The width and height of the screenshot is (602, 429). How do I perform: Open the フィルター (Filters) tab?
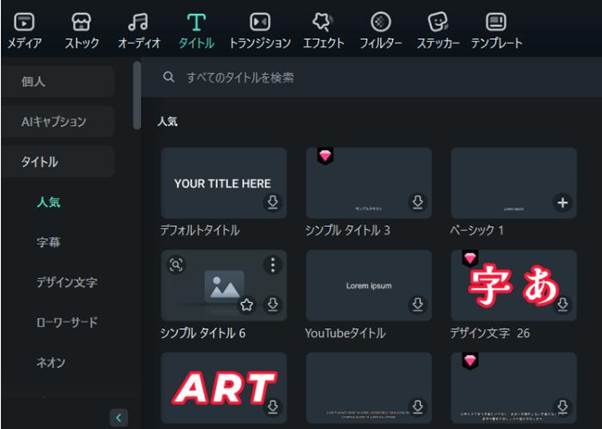click(380, 30)
